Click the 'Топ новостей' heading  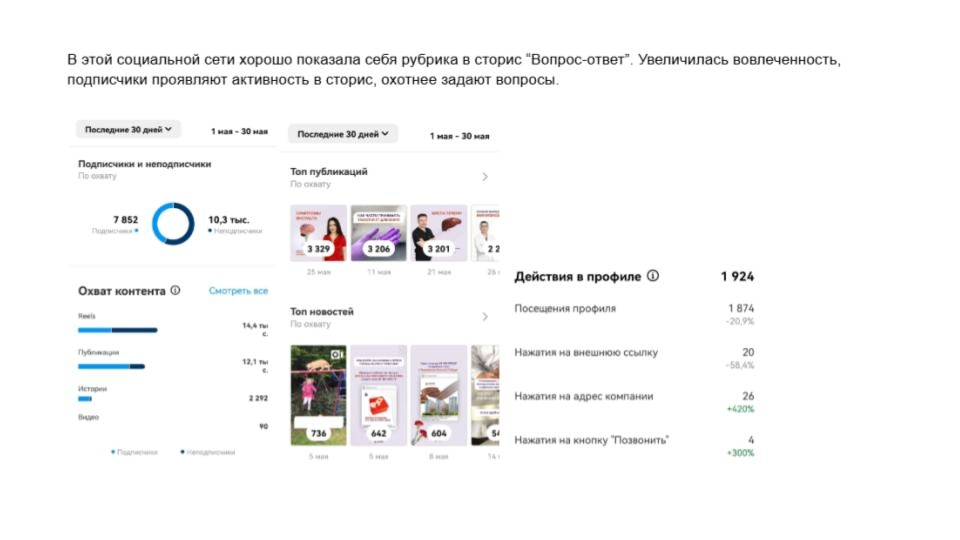tap(322, 312)
